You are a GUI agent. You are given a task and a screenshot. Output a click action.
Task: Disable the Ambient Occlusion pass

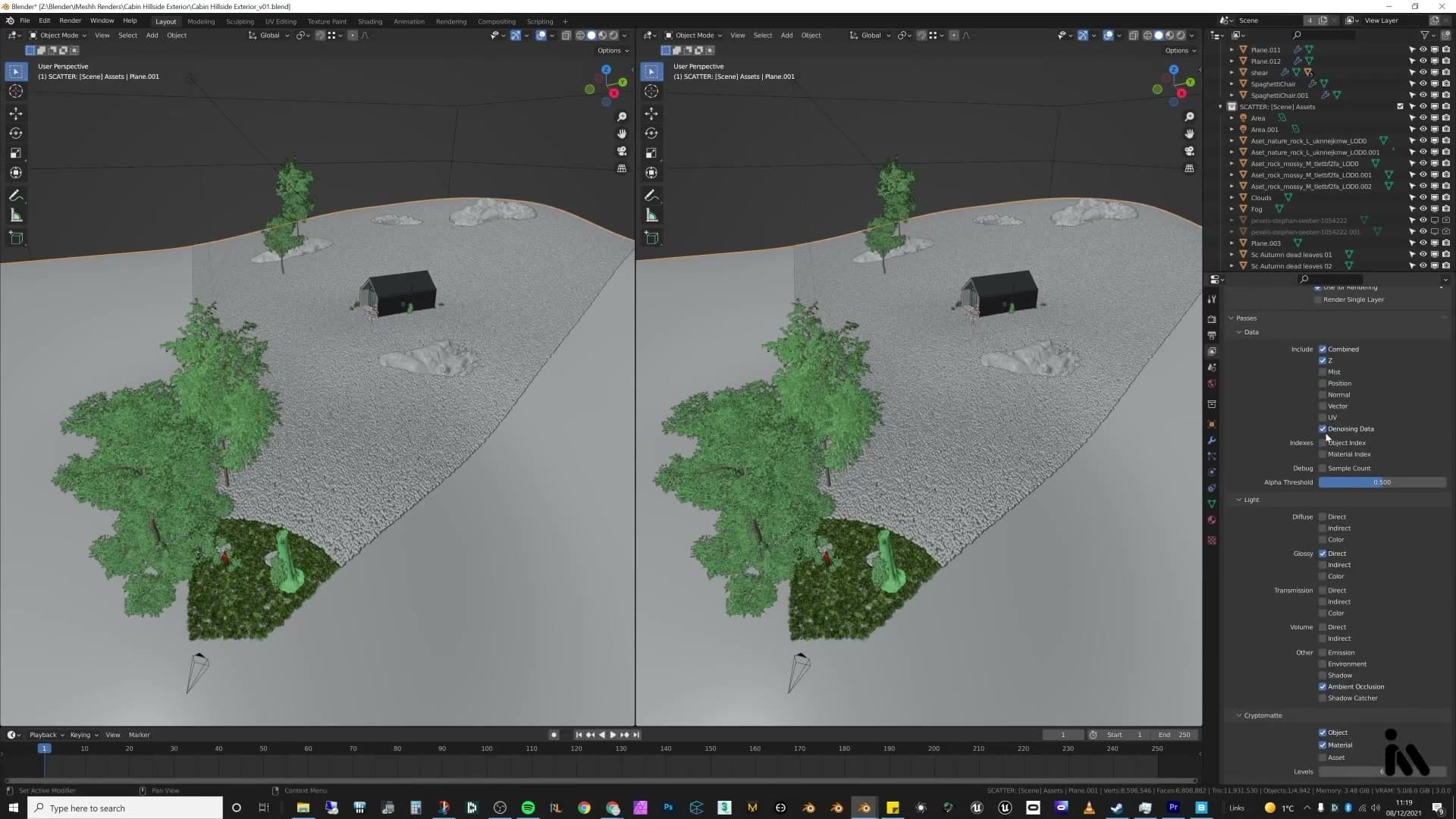[1323, 687]
